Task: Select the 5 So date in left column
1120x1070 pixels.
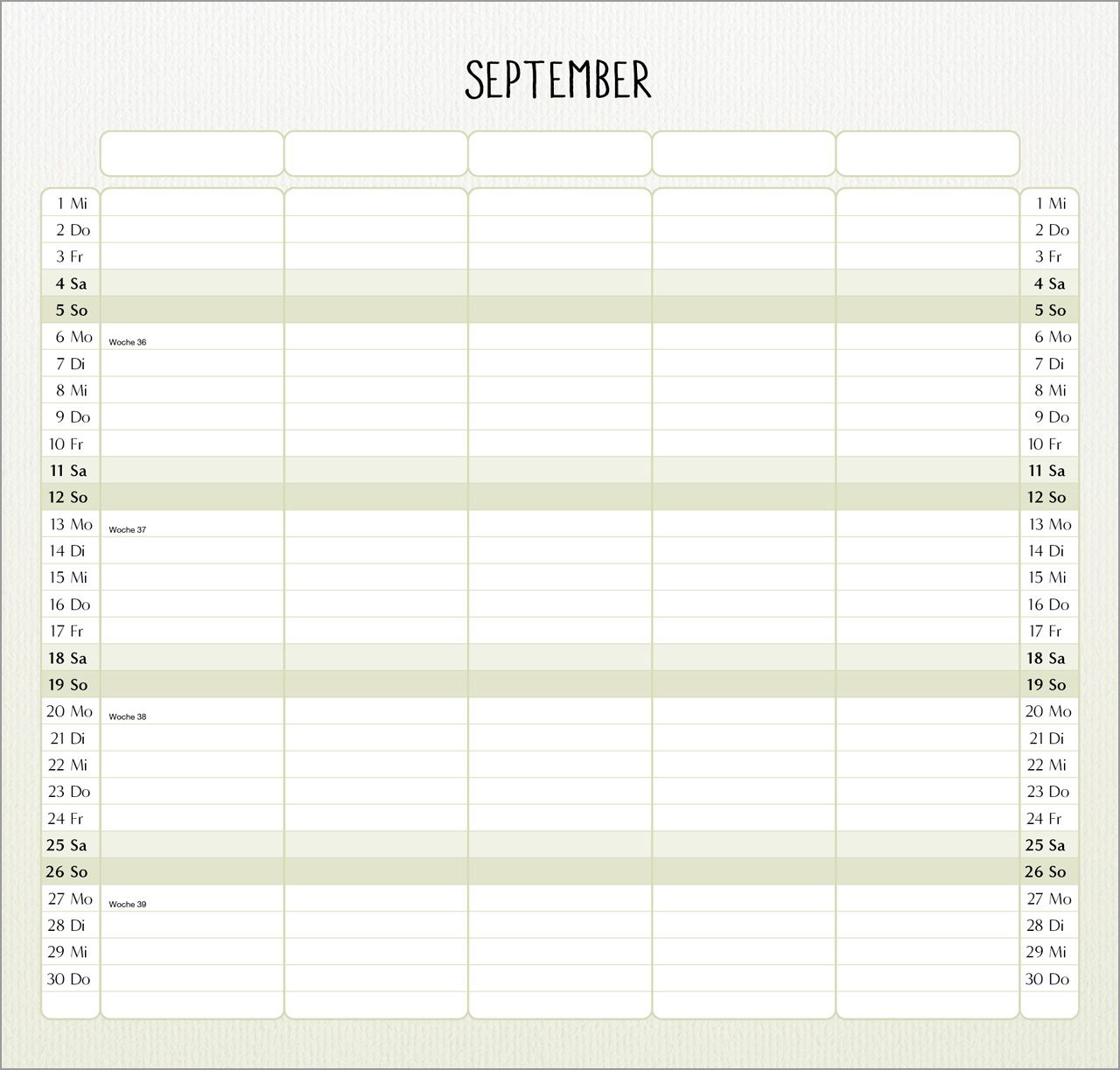Action: click(x=72, y=310)
